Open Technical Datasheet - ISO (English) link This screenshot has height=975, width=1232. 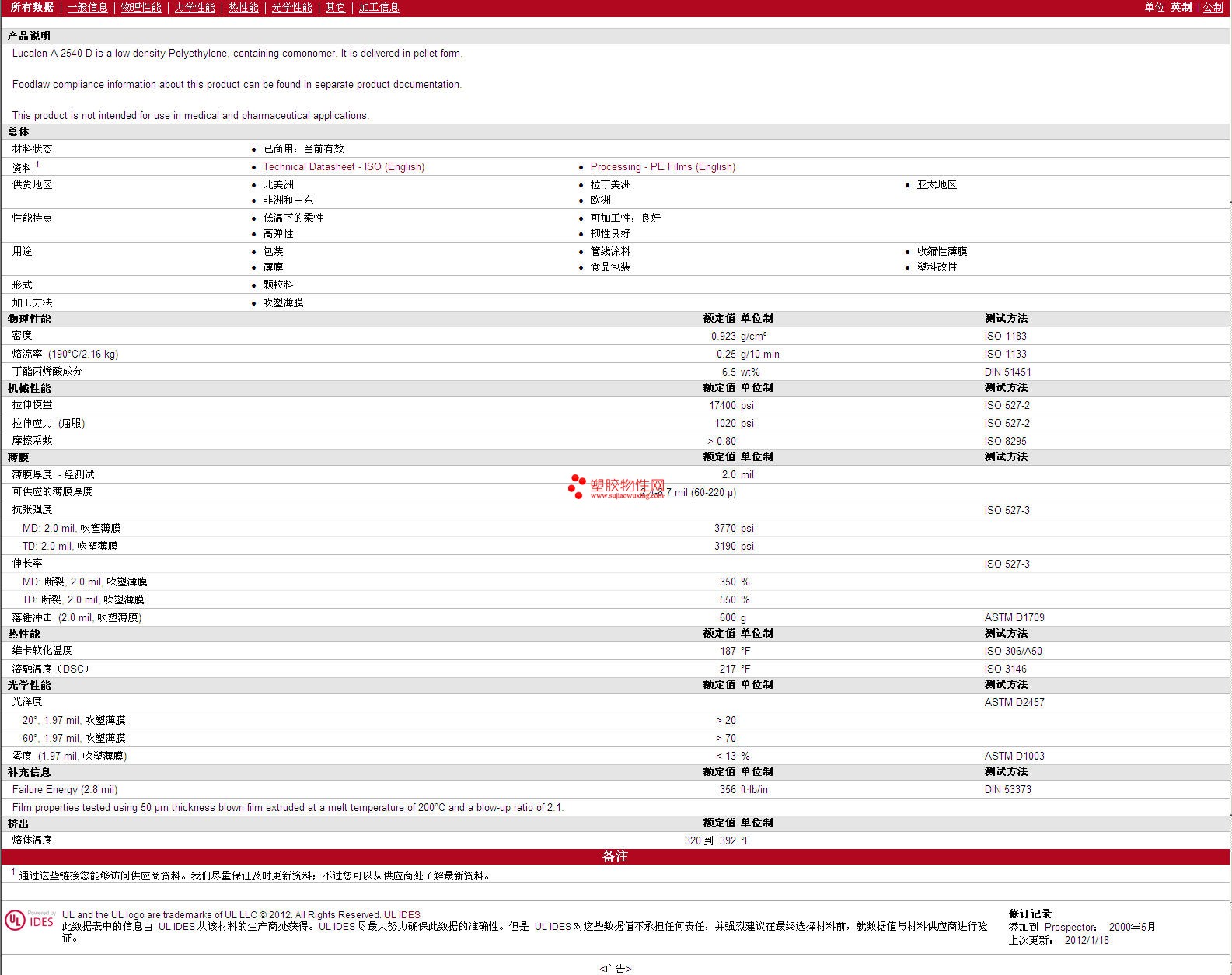point(344,166)
